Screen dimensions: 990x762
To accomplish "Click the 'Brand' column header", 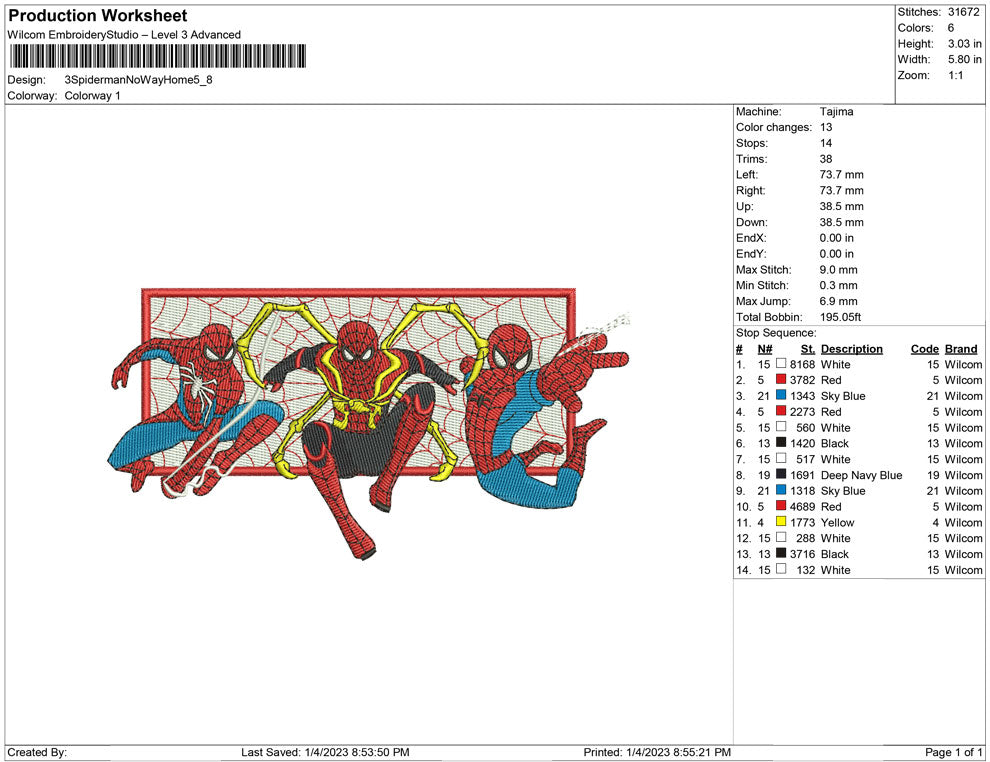I will 961,349.
